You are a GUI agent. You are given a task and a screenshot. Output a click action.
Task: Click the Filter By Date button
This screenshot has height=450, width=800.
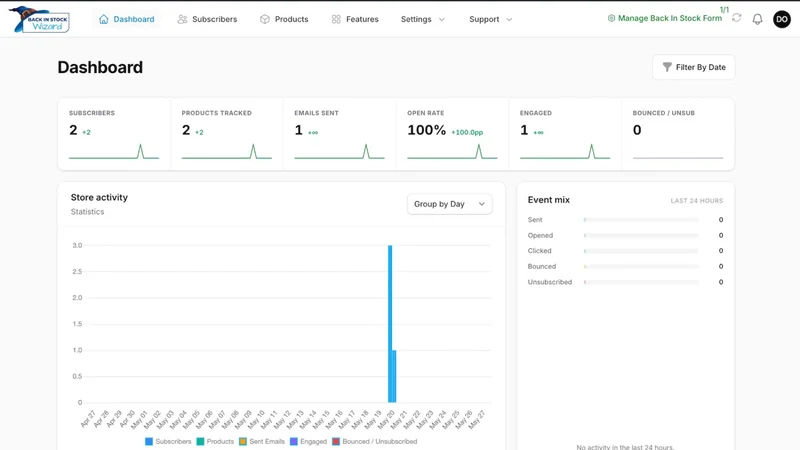[693, 67]
